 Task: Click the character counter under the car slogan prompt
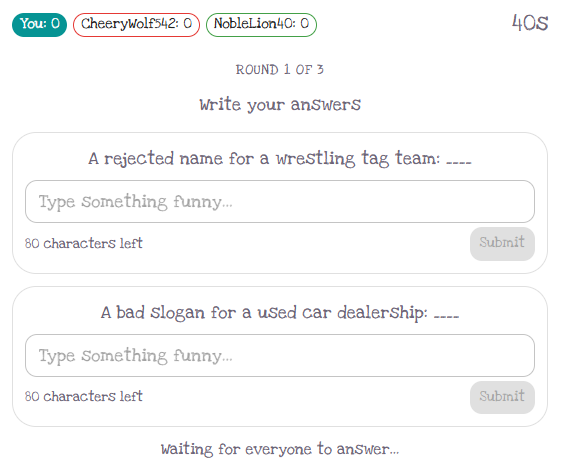coord(83,396)
